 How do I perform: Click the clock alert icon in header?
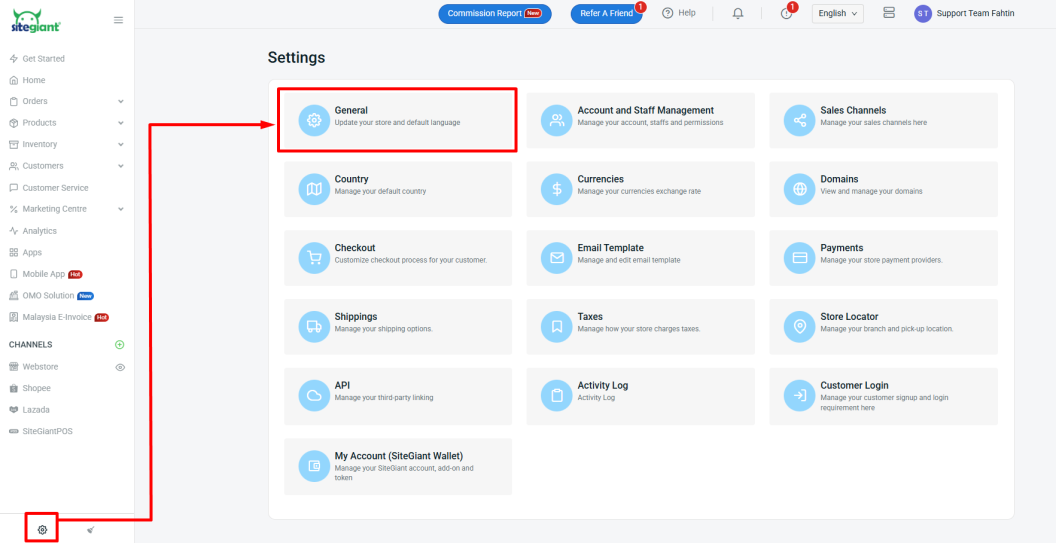point(786,14)
